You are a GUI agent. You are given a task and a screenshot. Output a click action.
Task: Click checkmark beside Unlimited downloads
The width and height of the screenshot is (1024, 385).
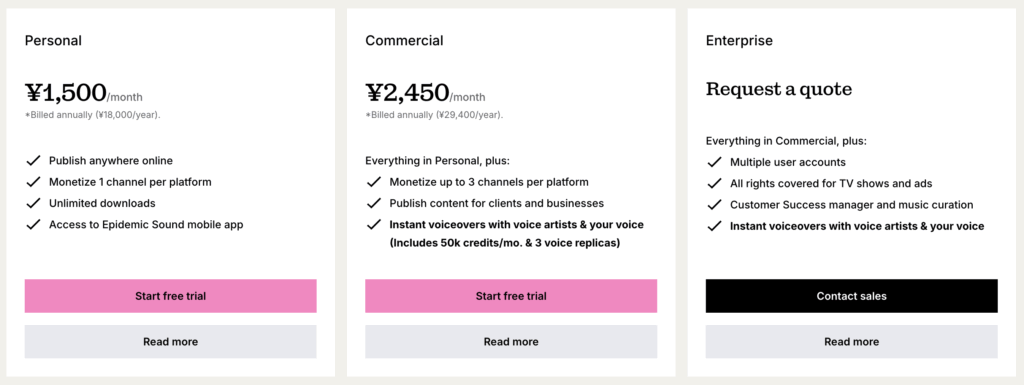(x=33, y=203)
